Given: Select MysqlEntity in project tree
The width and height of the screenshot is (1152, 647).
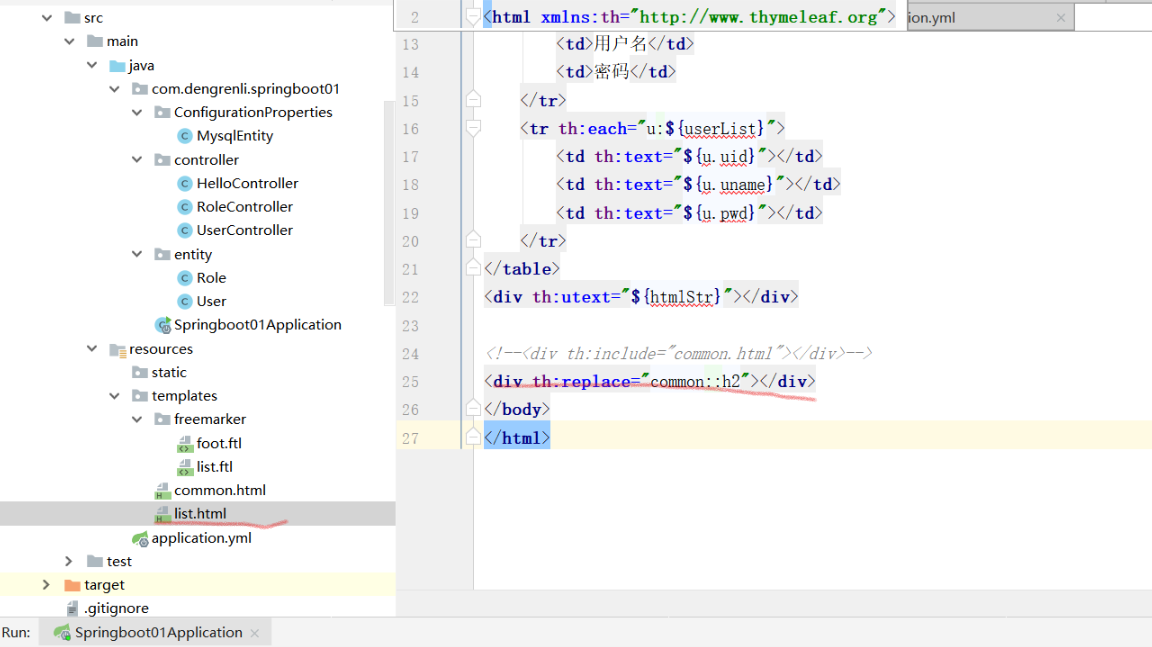Looking at the screenshot, I should click(x=234, y=136).
